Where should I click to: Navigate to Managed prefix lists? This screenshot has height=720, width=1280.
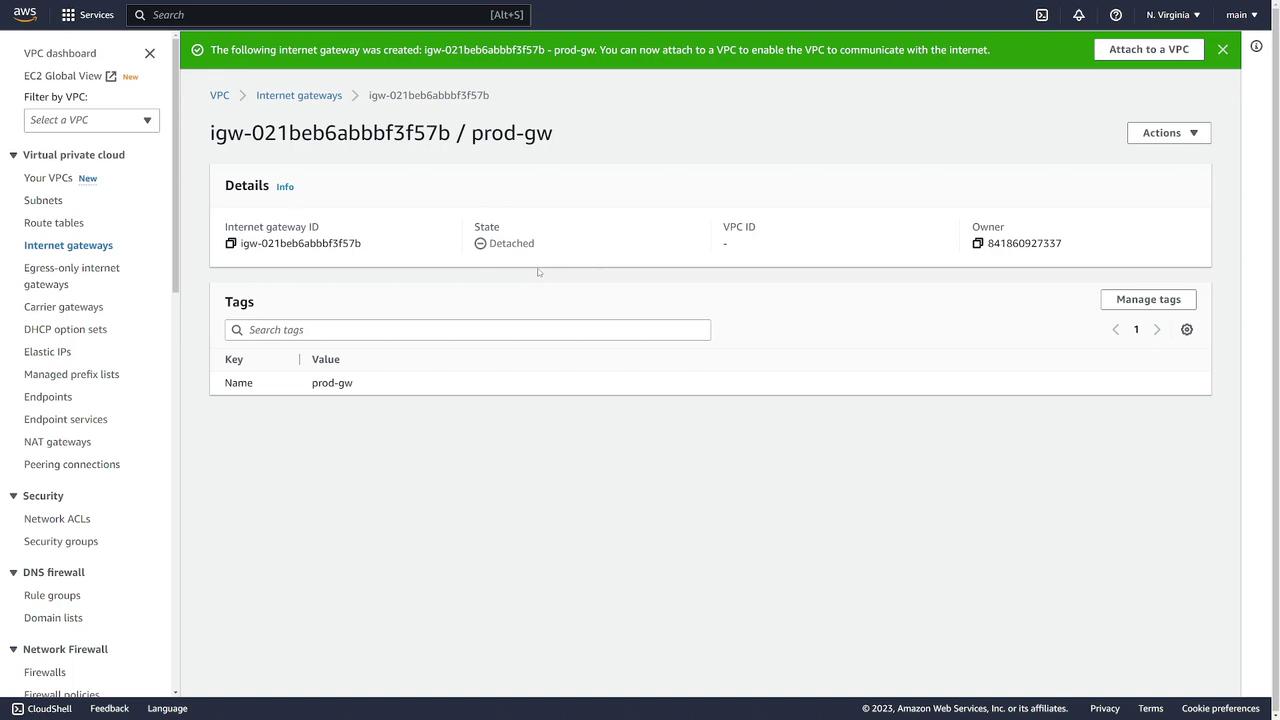pyautogui.click(x=71, y=374)
